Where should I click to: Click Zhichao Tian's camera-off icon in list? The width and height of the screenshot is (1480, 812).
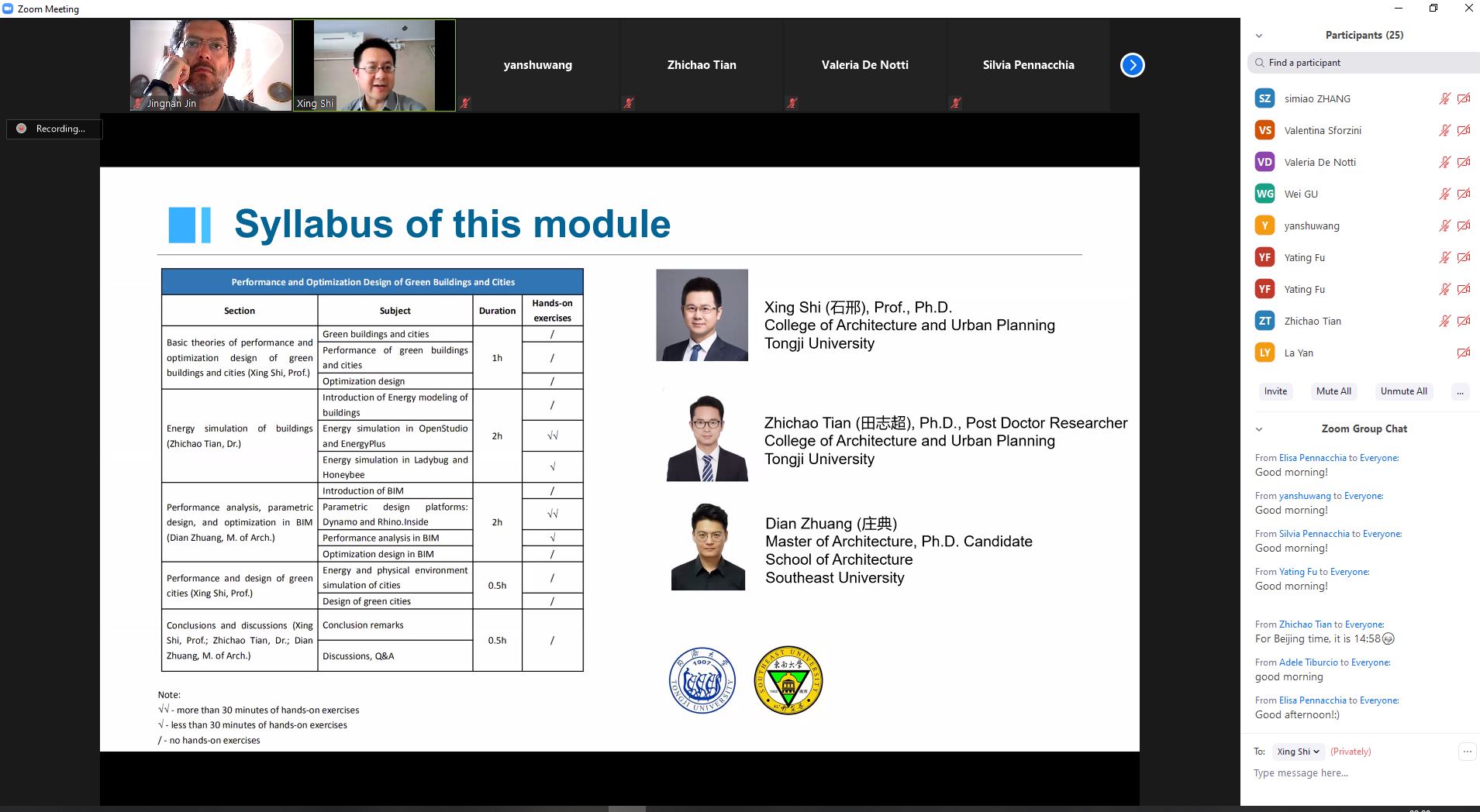[x=1463, y=321]
